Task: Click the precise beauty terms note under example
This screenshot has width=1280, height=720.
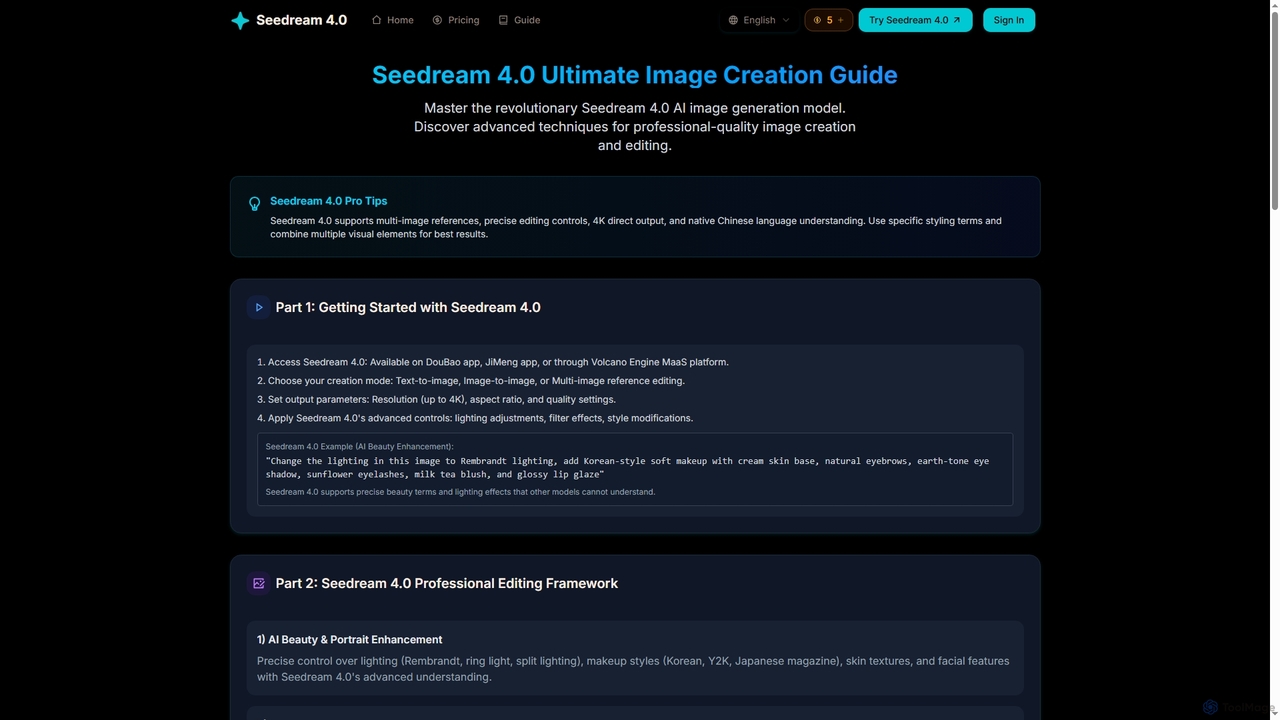Action: (460, 492)
